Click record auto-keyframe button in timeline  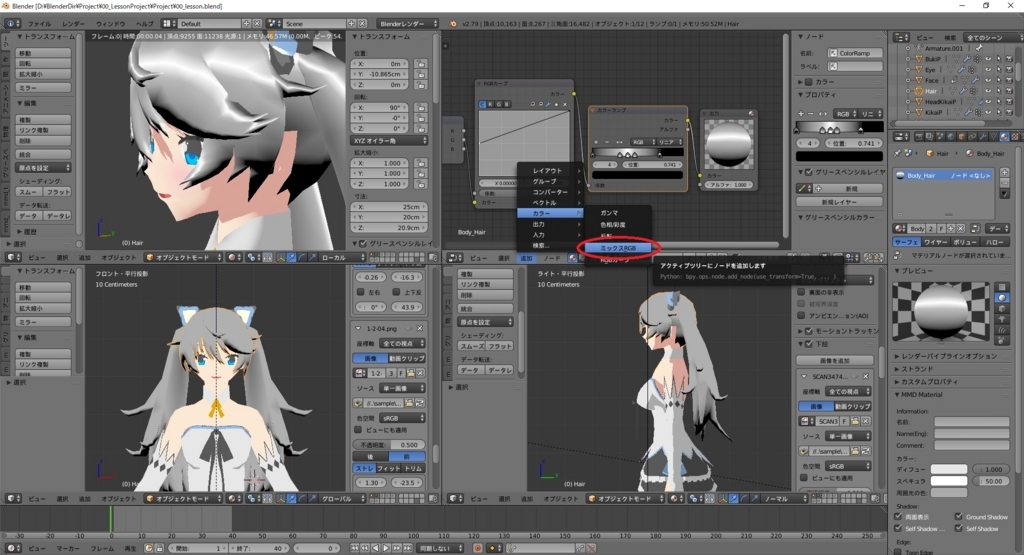click(x=478, y=548)
